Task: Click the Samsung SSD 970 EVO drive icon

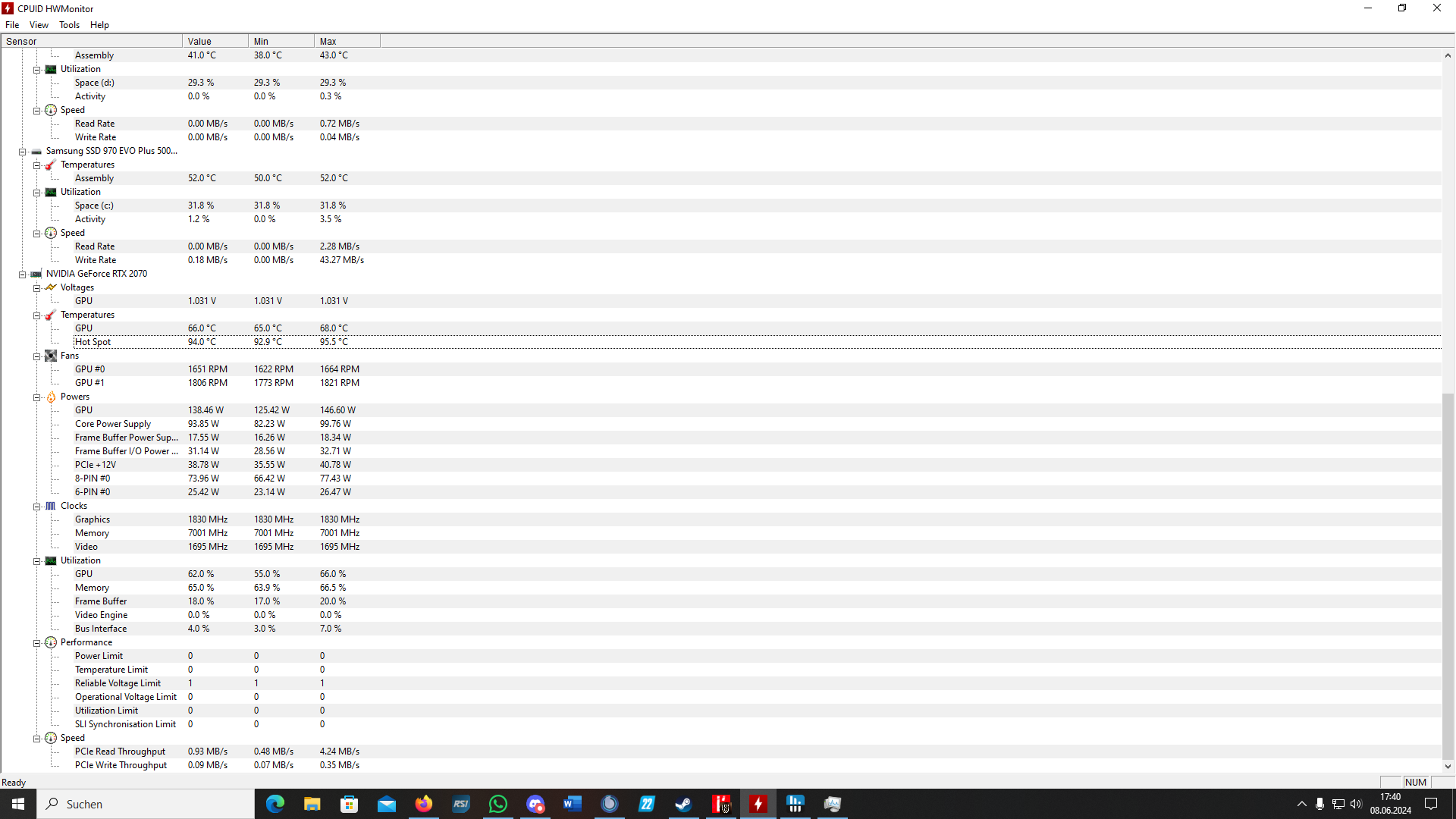Action: pyautogui.click(x=36, y=151)
